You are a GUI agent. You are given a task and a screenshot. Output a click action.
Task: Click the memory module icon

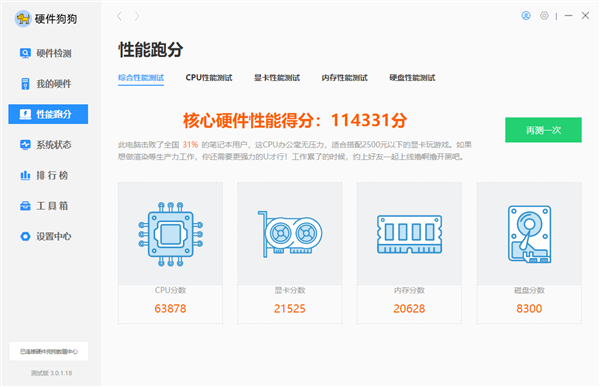(x=409, y=234)
